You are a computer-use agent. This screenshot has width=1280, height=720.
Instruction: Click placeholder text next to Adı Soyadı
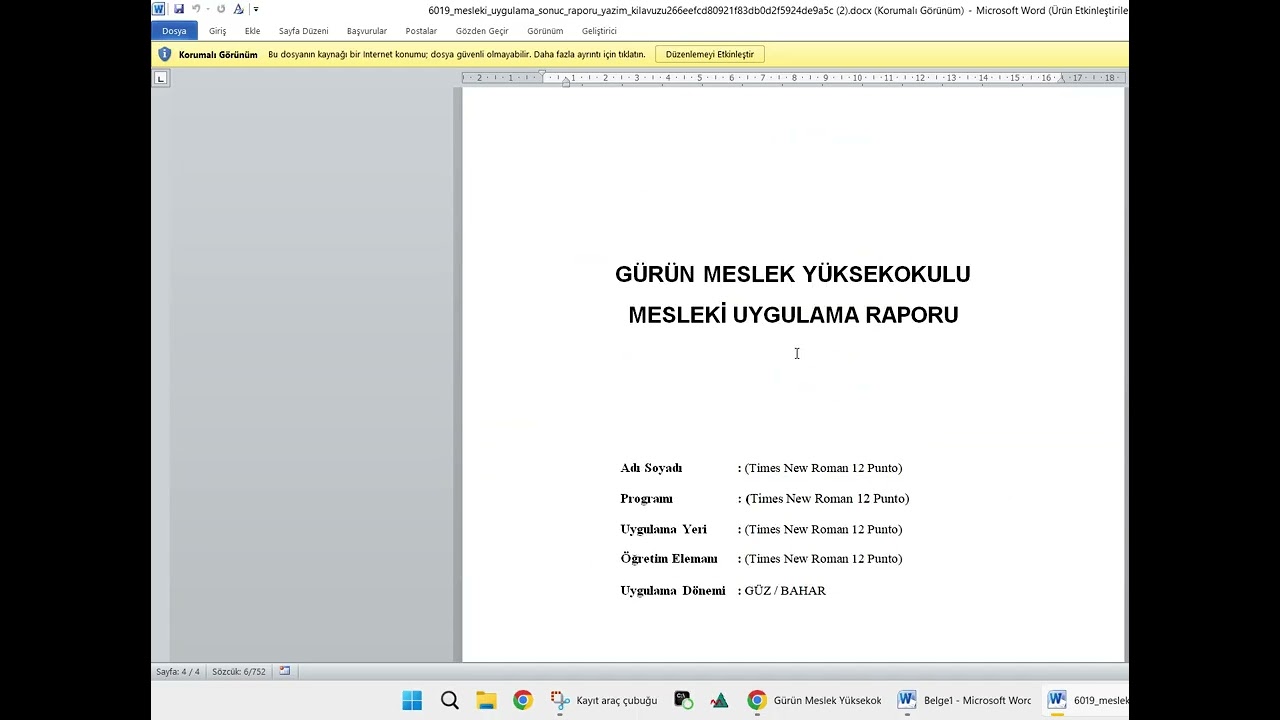pos(823,468)
